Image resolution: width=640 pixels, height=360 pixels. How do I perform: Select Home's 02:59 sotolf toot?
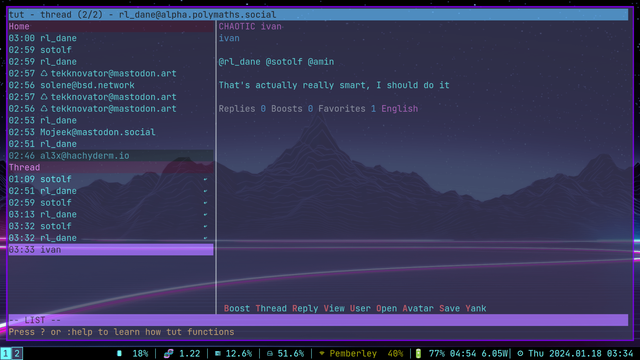pyautogui.click(x=111, y=50)
